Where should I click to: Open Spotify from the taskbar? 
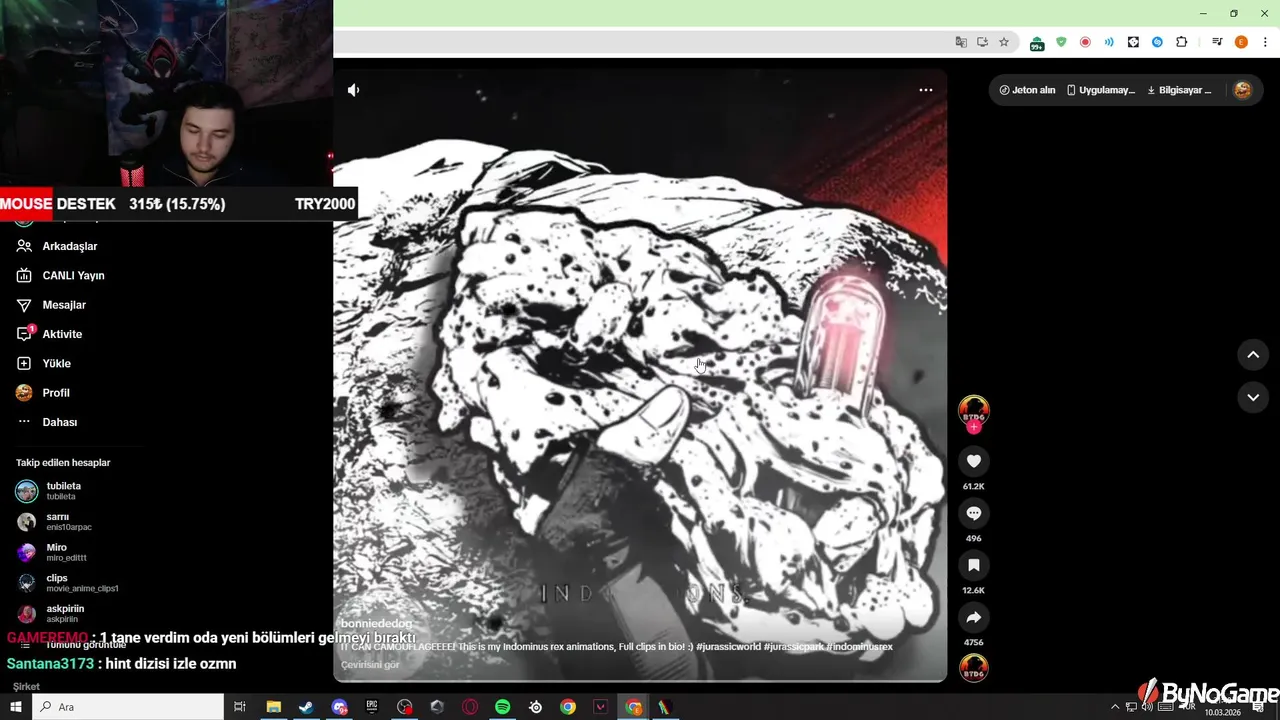[503, 707]
